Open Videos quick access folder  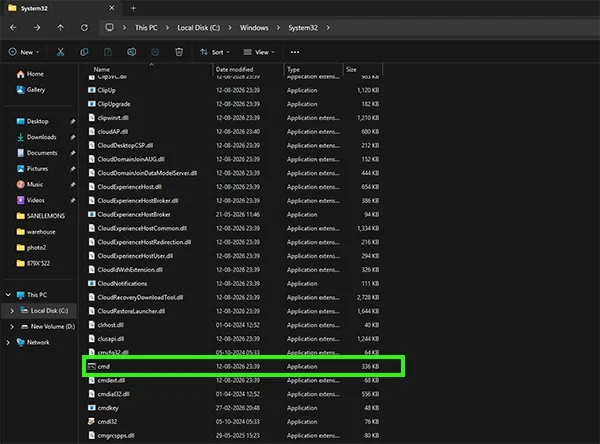pyautogui.click(x=30, y=200)
